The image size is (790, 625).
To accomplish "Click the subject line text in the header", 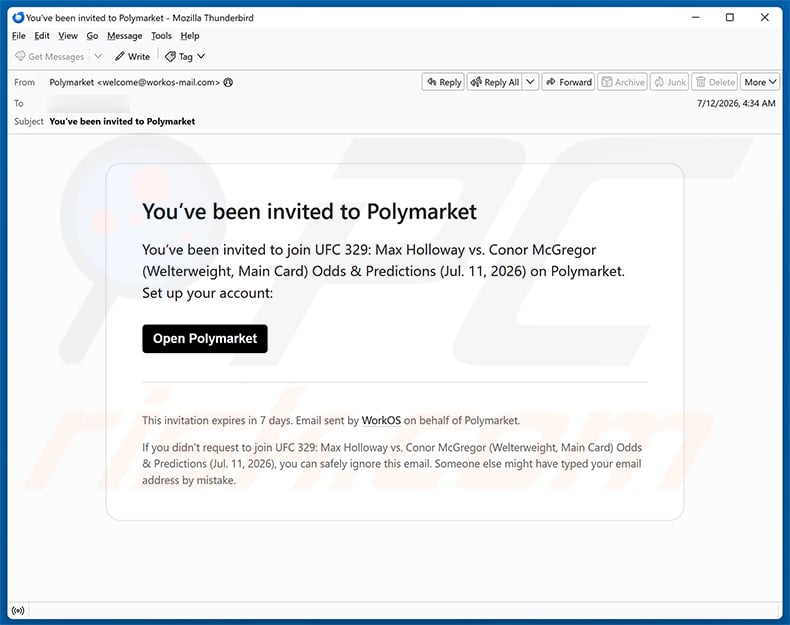I will pyautogui.click(x=122, y=121).
